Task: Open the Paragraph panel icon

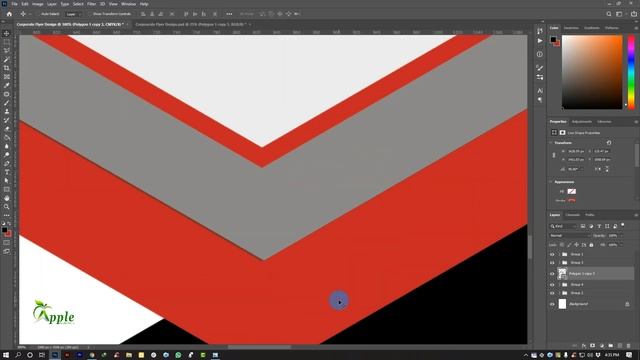Action: 540,100
